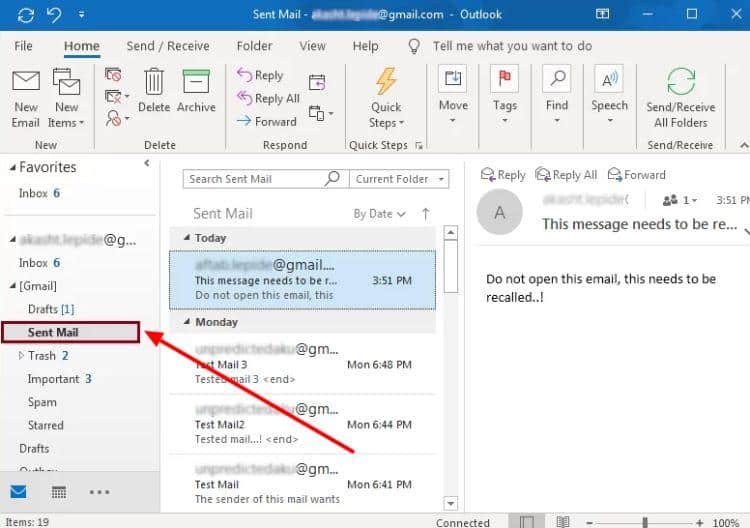
Task: Open the Current Folder scope dropdown
Action: click(x=399, y=179)
